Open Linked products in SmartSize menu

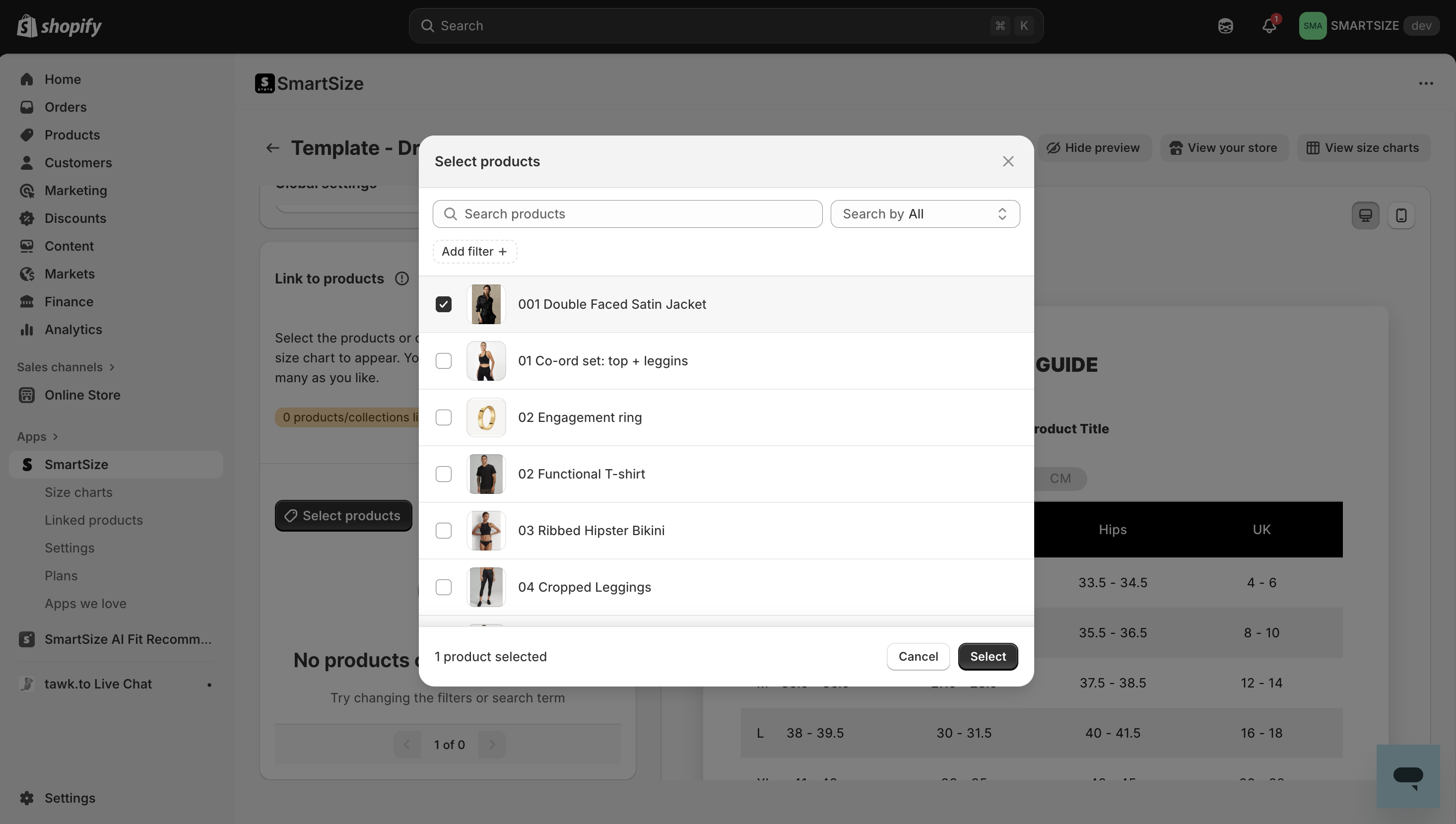[x=94, y=520]
